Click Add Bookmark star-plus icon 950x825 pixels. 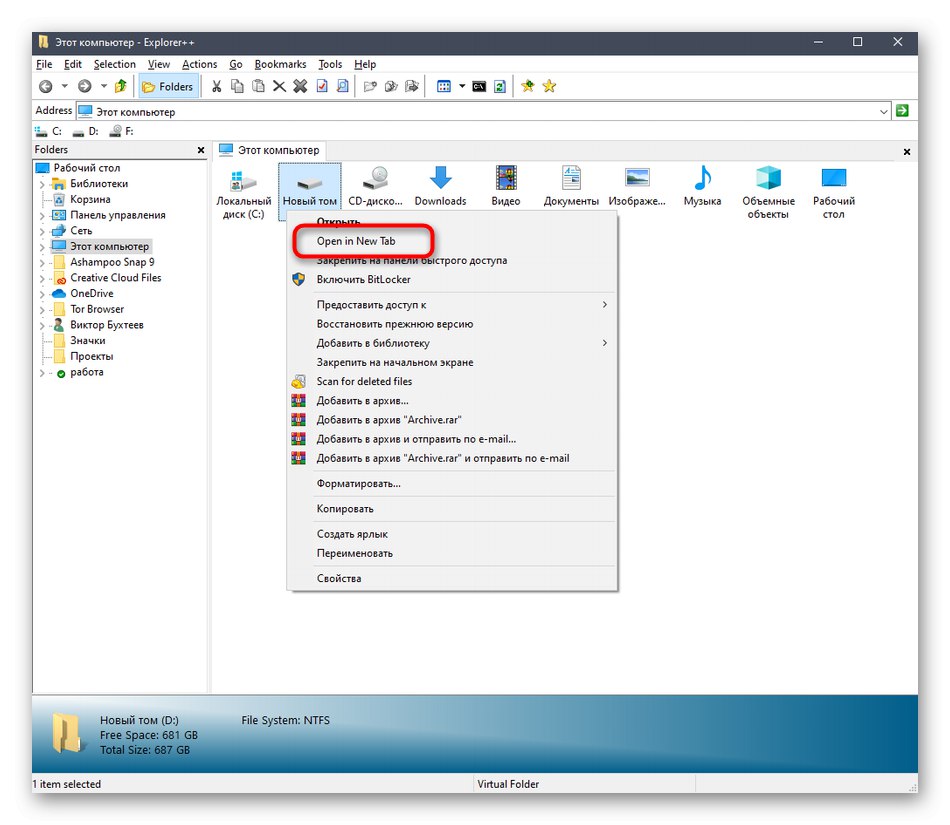tap(528, 86)
